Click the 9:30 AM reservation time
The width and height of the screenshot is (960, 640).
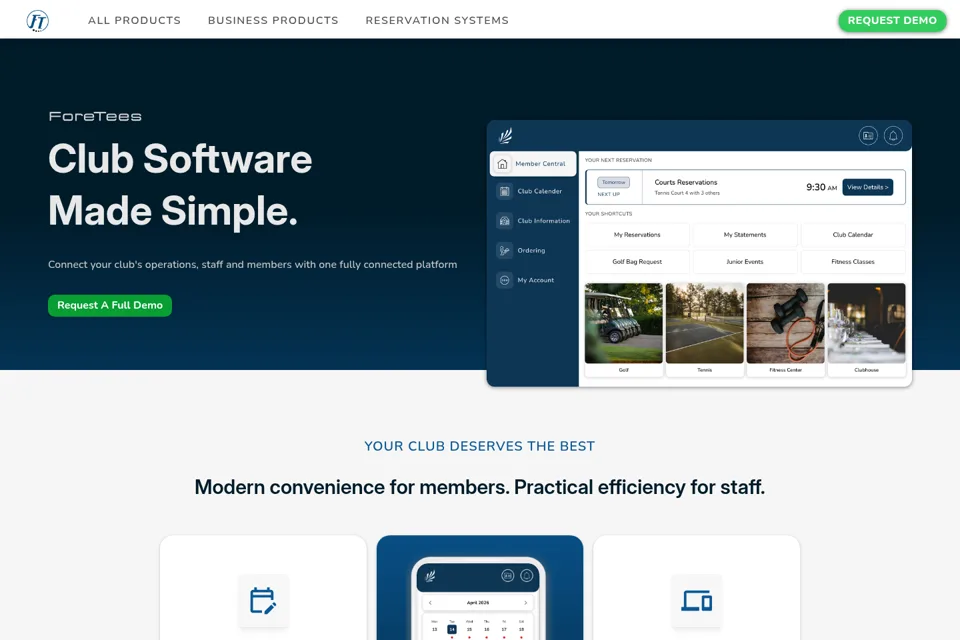click(x=821, y=187)
